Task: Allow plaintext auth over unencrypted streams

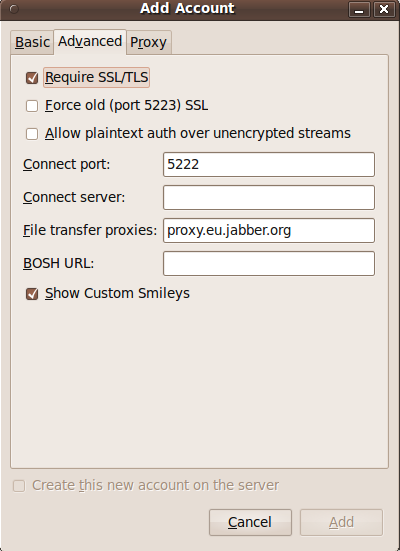Action: 32,134
